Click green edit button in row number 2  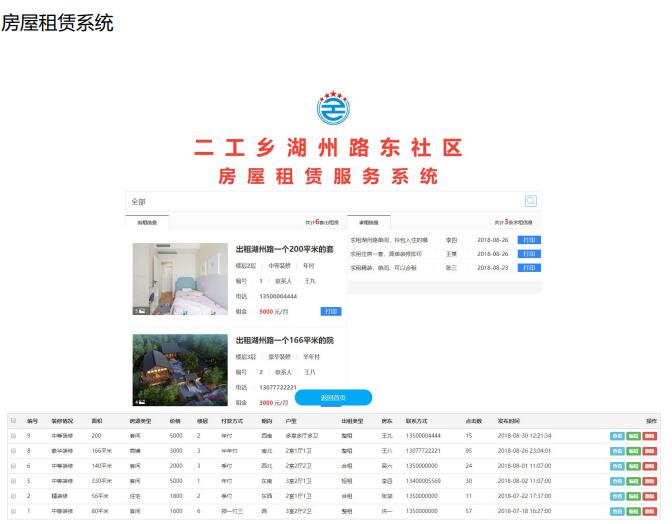[x=633, y=496]
